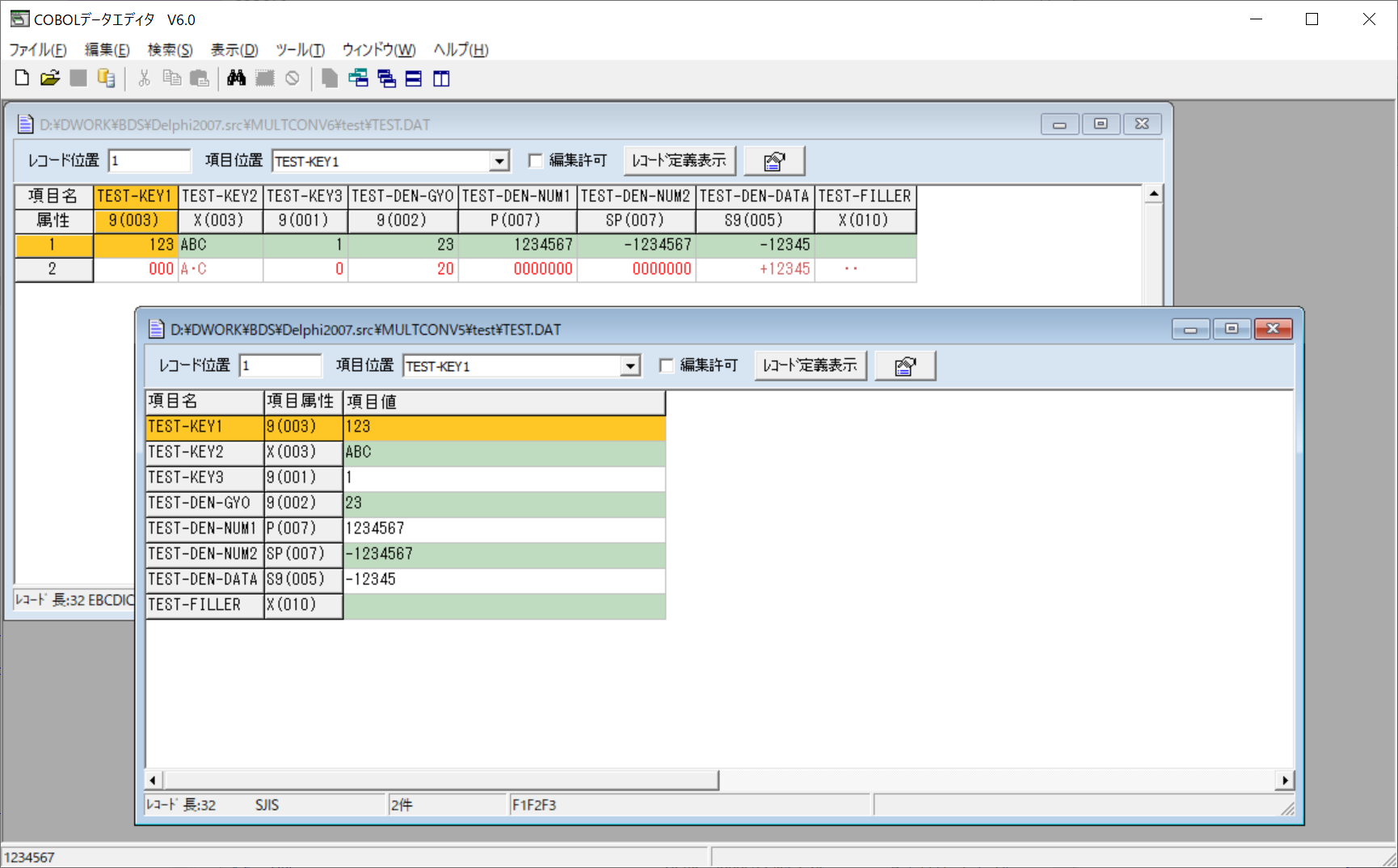Click left arrow of MULTCONV5 horizontal scrollbar
Image resolution: width=1398 pixels, height=868 pixels.
pyautogui.click(x=154, y=780)
